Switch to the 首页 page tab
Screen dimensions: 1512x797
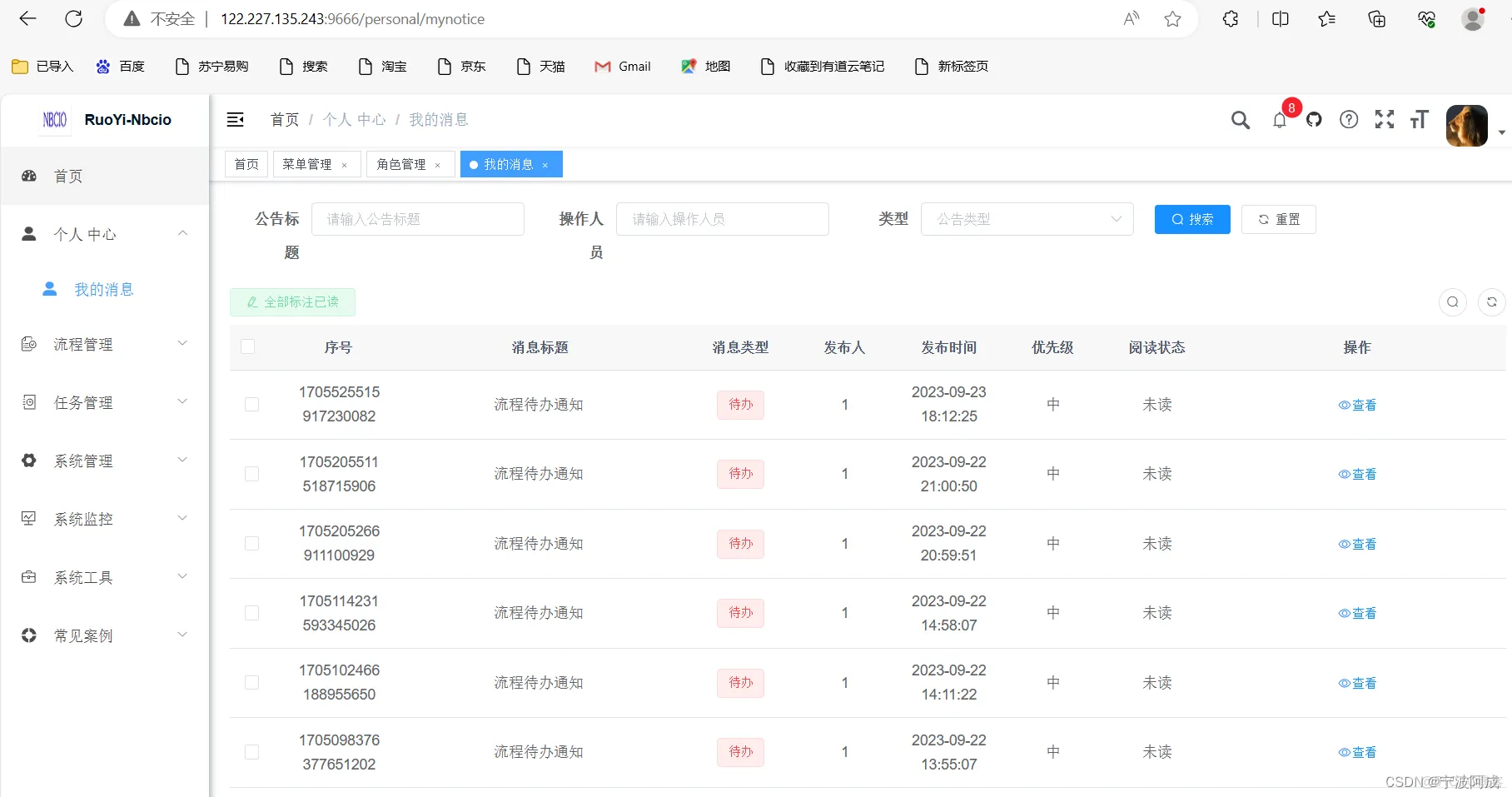(x=246, y=164)
